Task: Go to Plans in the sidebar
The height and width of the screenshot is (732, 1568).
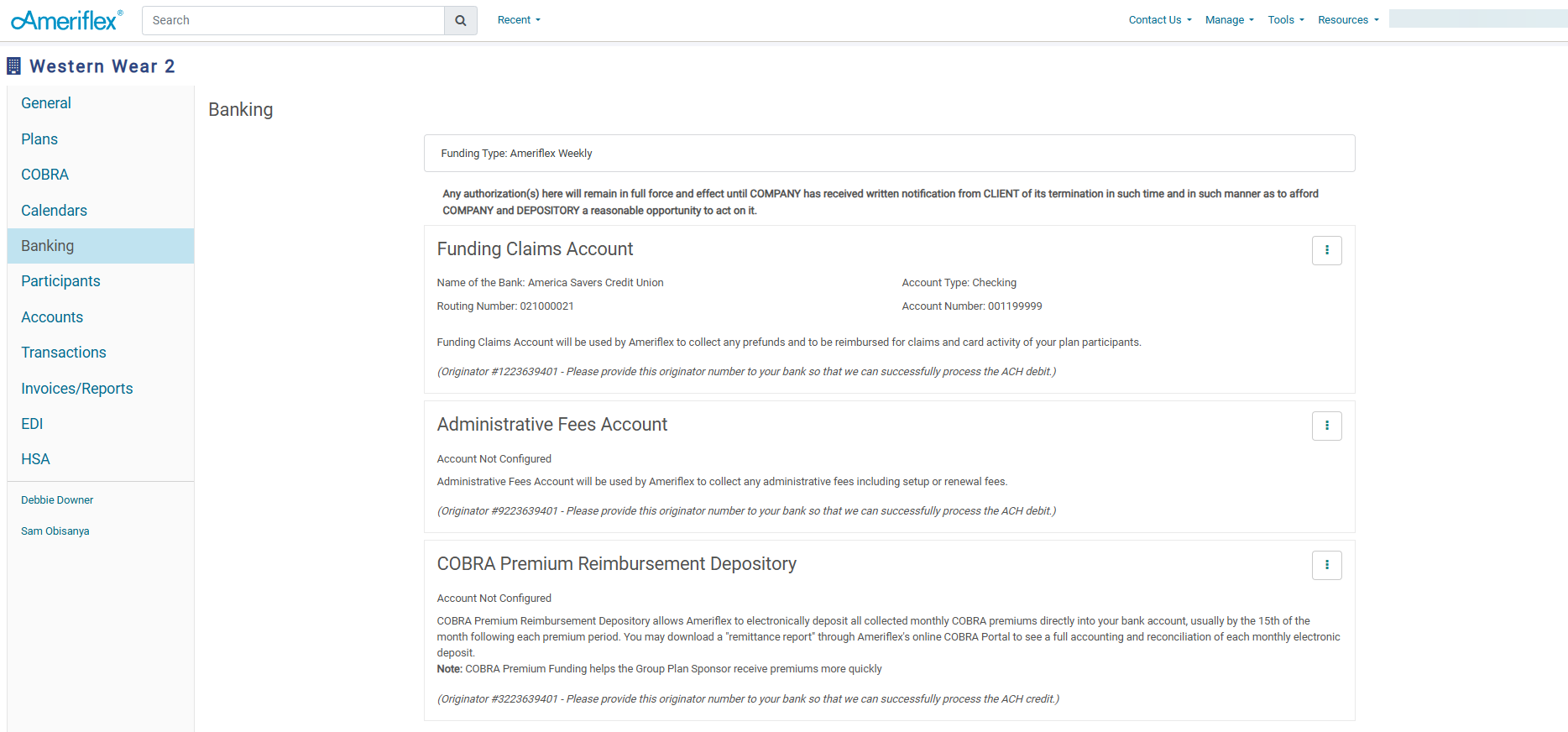Action: [x=101, y=139]
